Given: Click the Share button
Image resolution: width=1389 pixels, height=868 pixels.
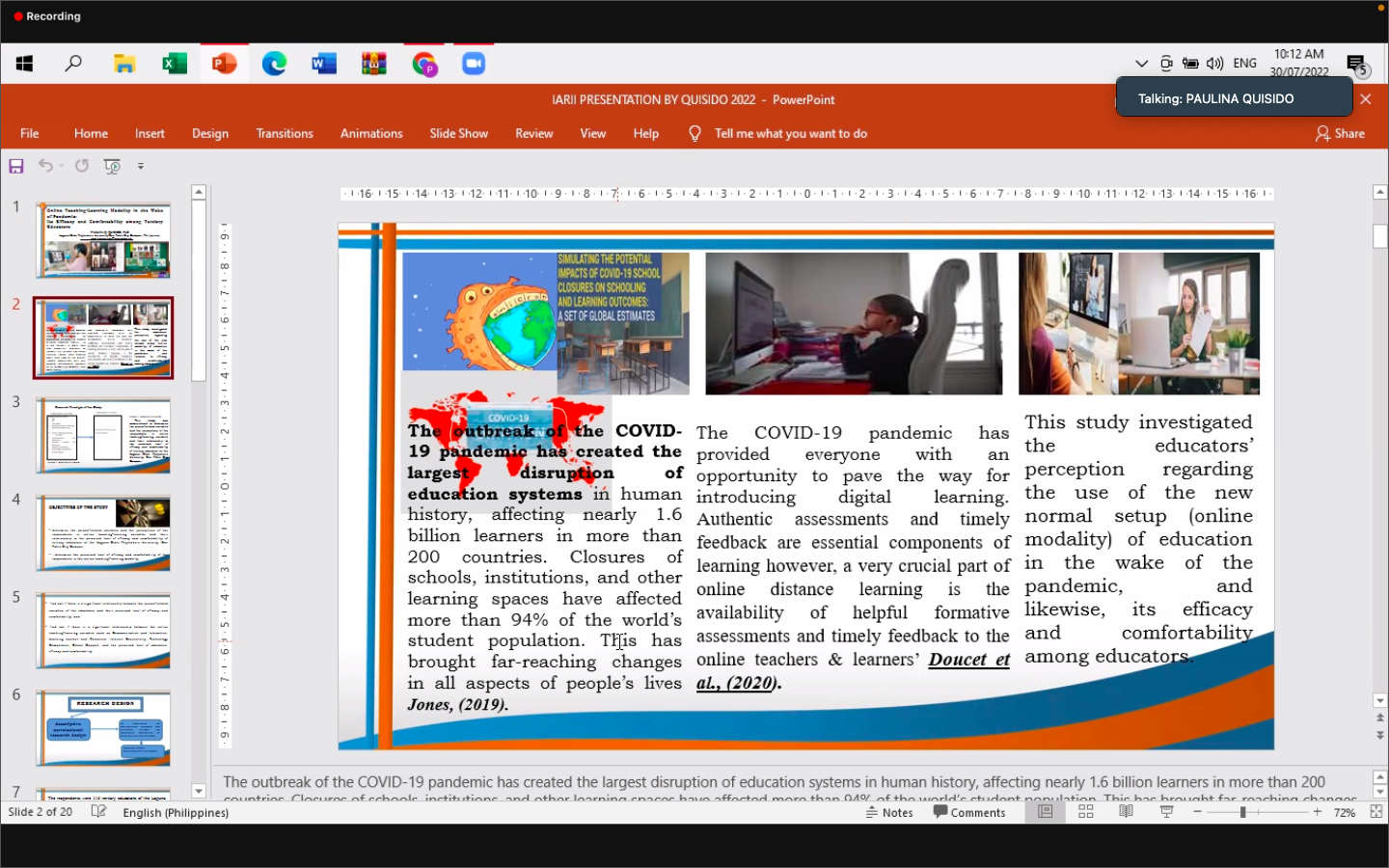Looking at the screenshot, I should tap(1340, 133).
